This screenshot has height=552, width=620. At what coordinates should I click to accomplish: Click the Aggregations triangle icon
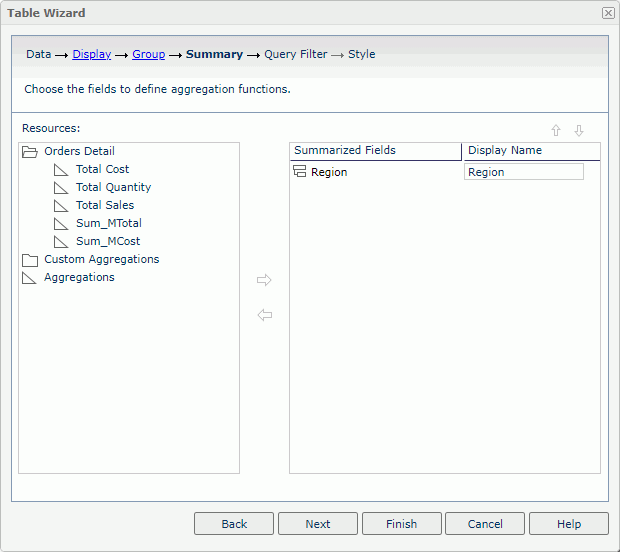point(29,278)
